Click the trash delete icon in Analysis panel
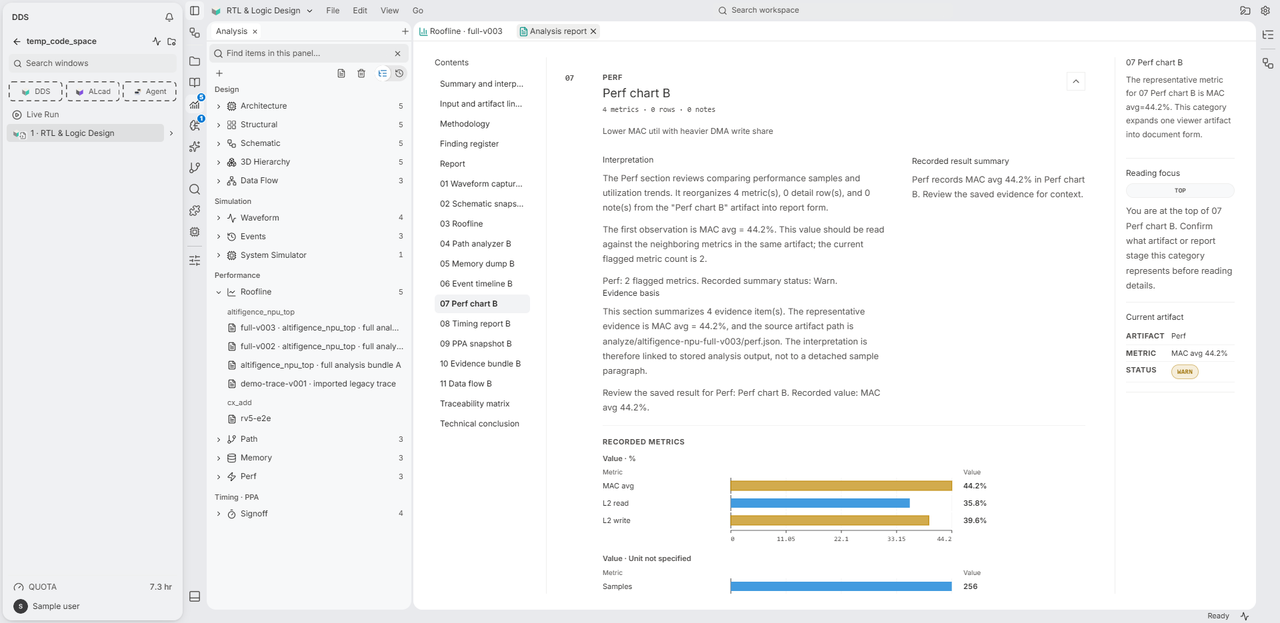 (x=361, y=73)
